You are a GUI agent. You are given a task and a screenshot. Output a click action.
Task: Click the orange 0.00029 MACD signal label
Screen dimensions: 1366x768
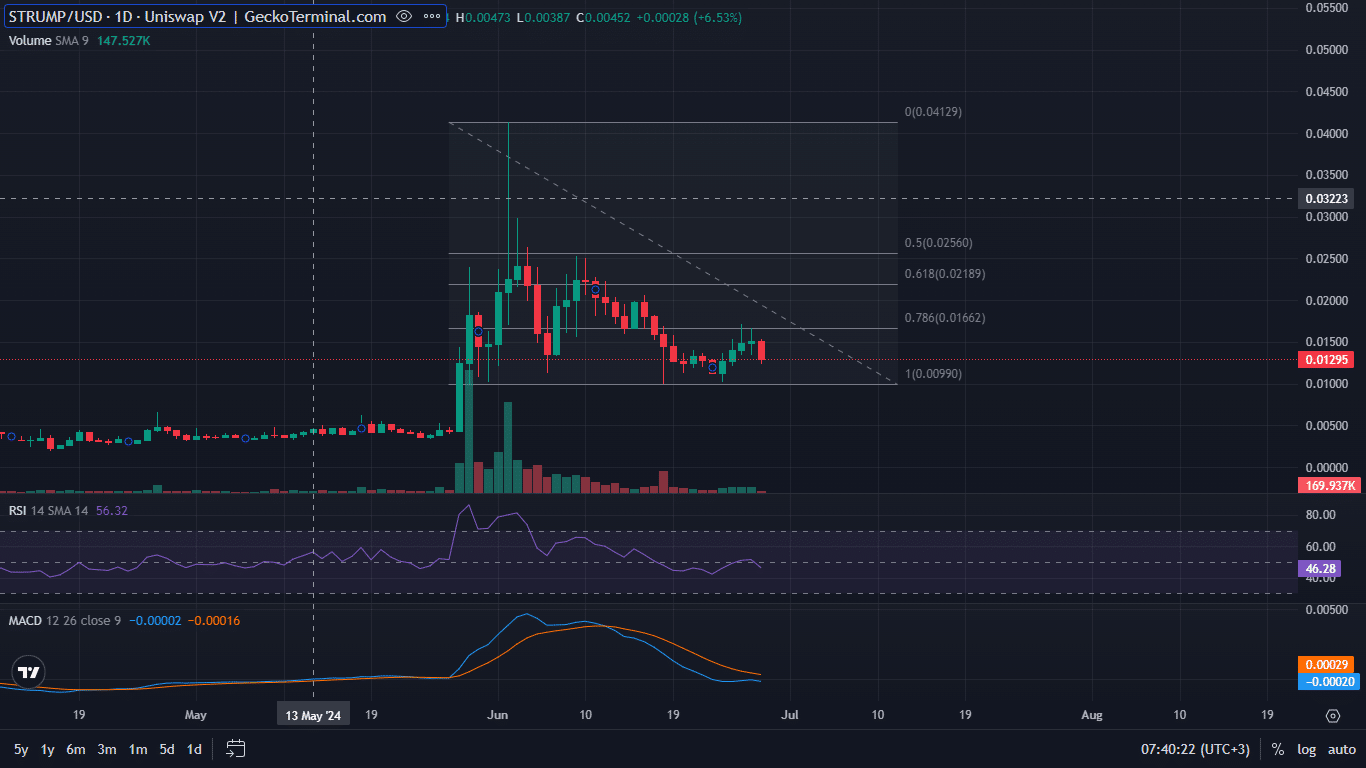click(1327, 664)
